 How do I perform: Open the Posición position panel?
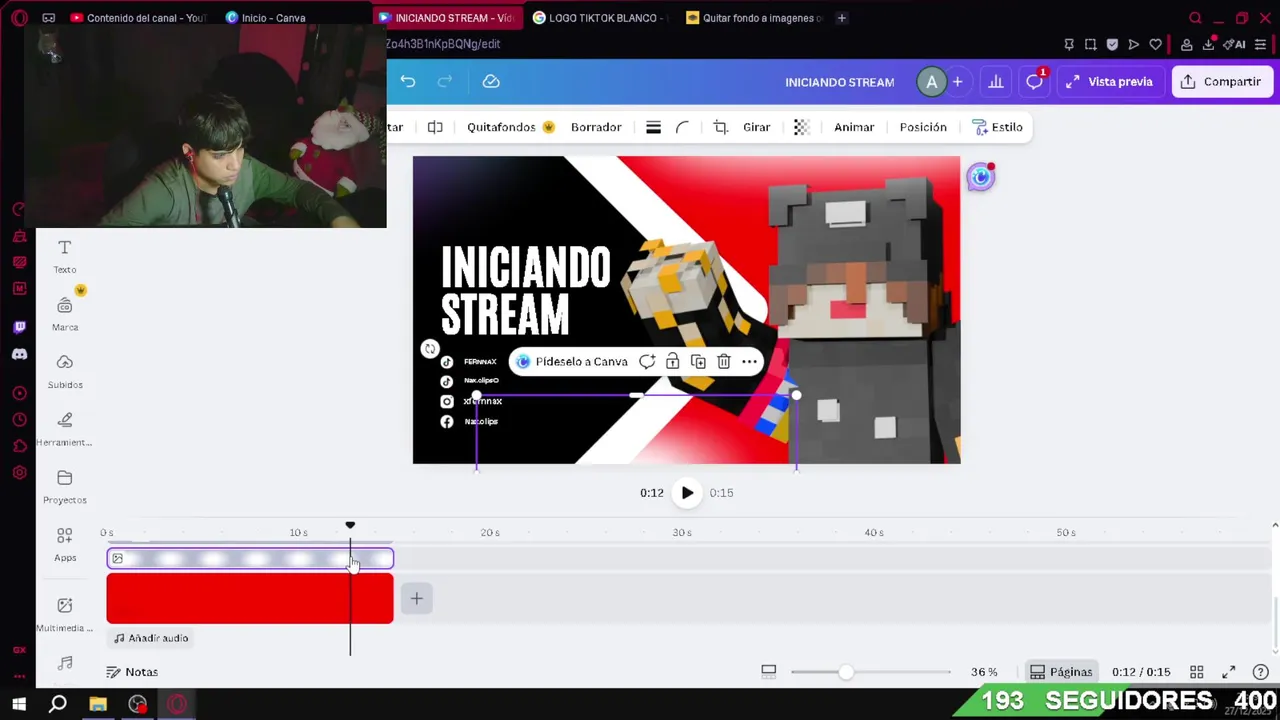click(923, 127)
